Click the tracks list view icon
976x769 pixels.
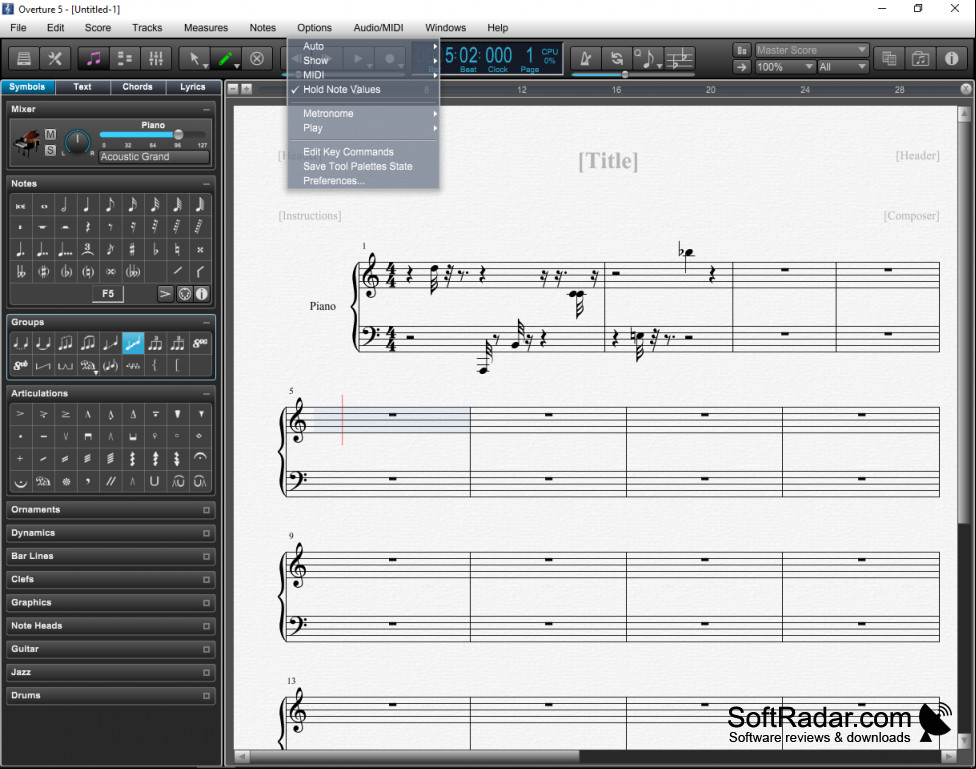(x=125, y=59)
